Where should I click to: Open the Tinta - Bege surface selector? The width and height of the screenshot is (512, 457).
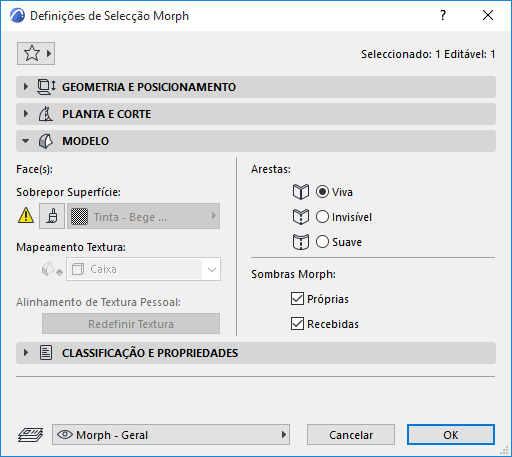tap(143, 216)
